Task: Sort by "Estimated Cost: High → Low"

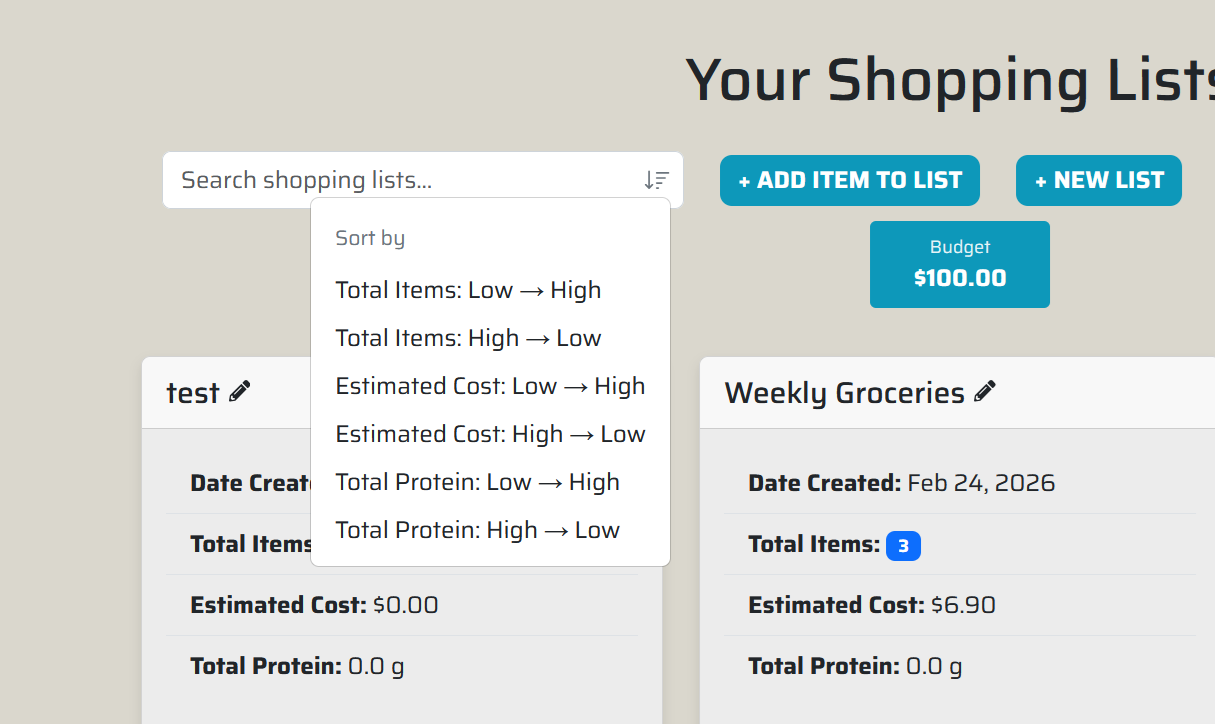Action: pos(490,434)
